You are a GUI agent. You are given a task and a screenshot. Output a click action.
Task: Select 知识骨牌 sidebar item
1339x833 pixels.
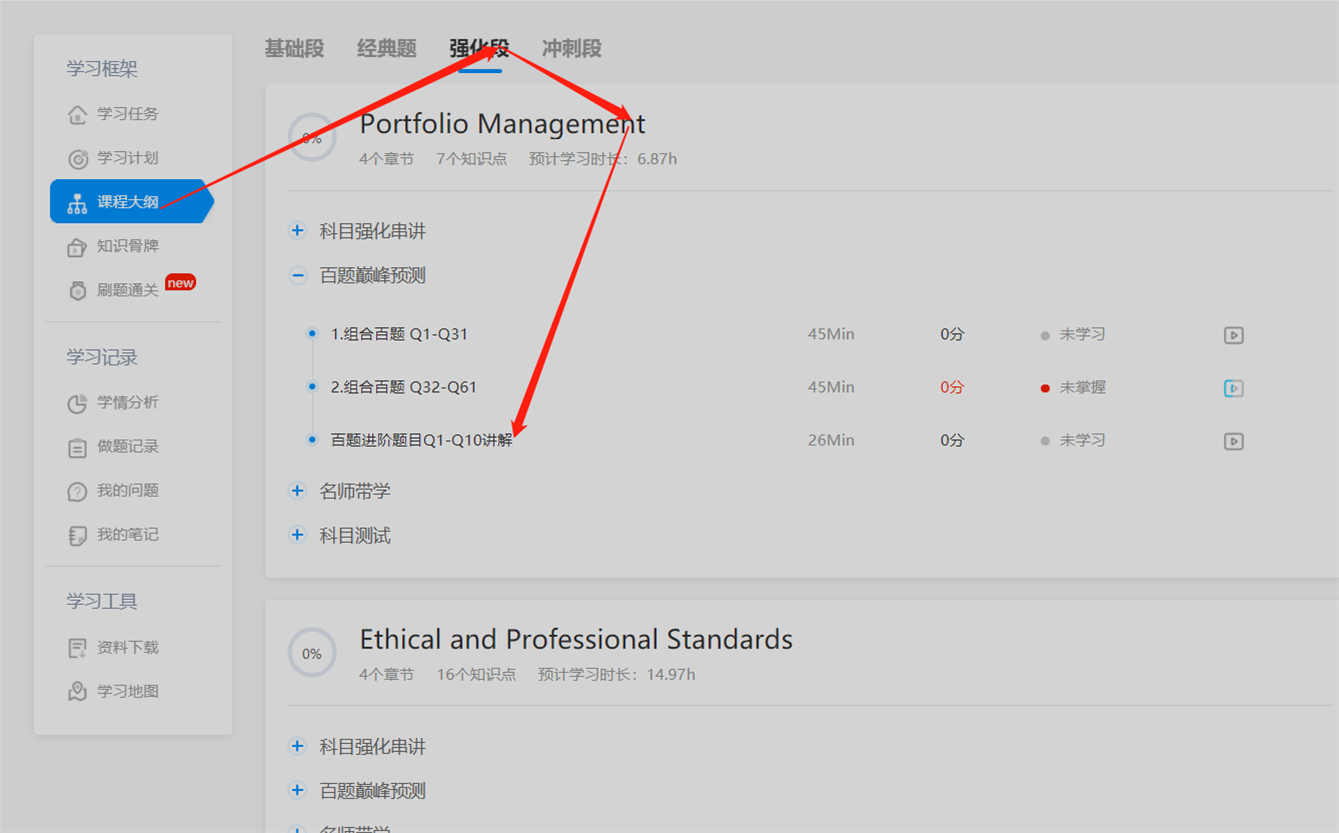[113, 246]
